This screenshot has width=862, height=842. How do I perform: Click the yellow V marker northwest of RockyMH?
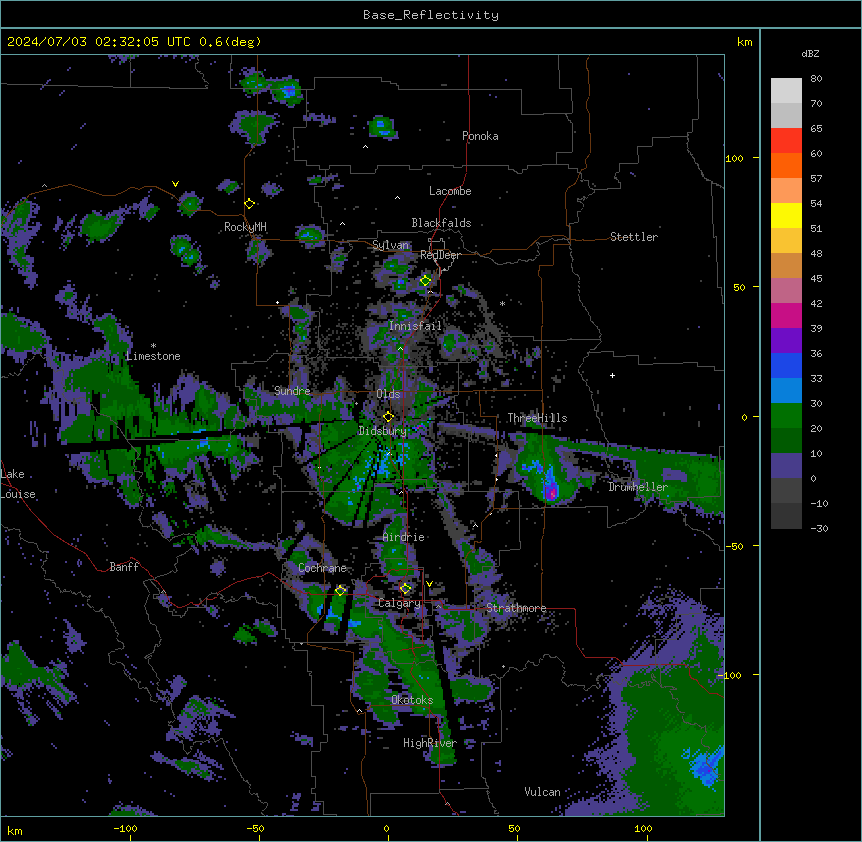[x=175, y=184]
